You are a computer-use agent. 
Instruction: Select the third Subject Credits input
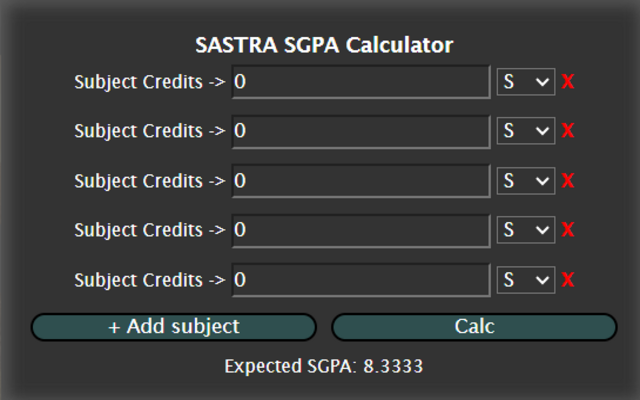(x=361, y=181)
